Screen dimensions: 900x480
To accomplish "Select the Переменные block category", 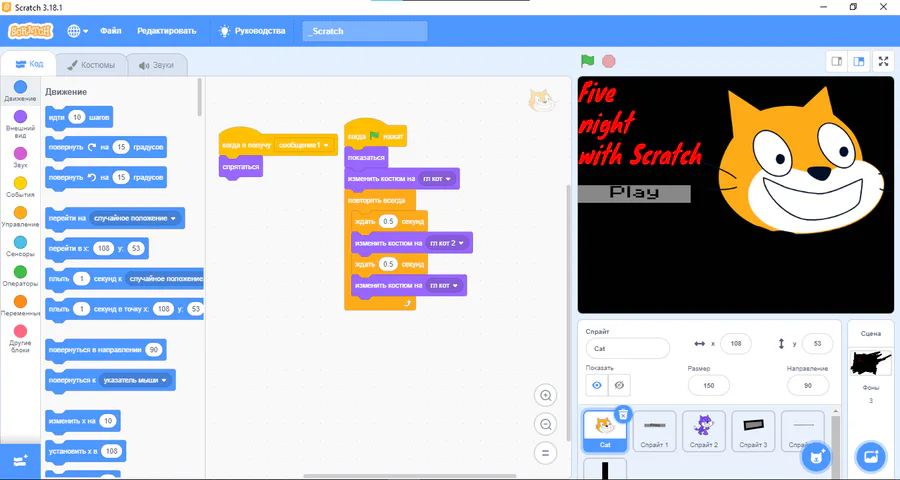I will (20, 306).
